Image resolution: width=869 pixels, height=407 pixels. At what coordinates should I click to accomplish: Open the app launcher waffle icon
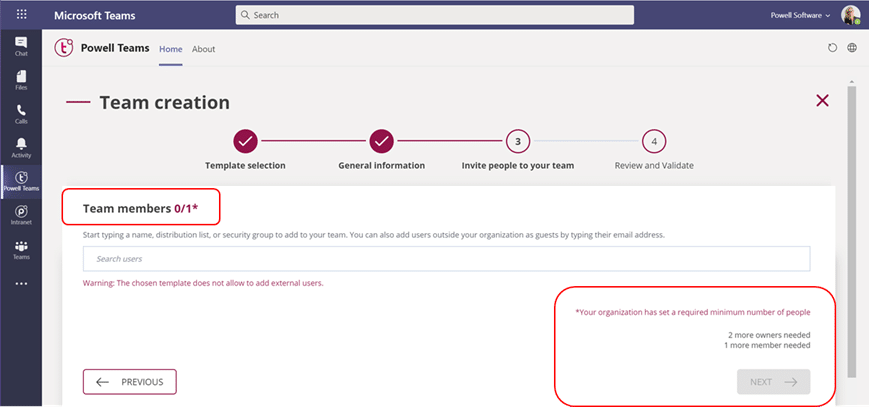21,15
